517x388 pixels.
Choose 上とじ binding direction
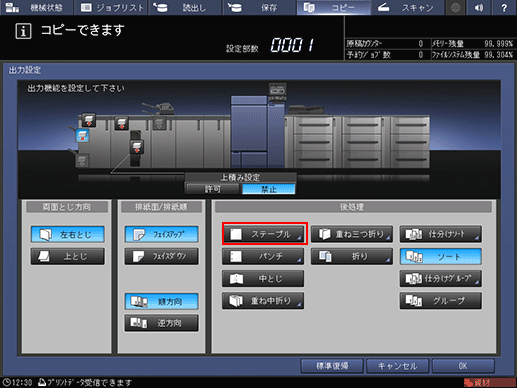click(68, 256)
